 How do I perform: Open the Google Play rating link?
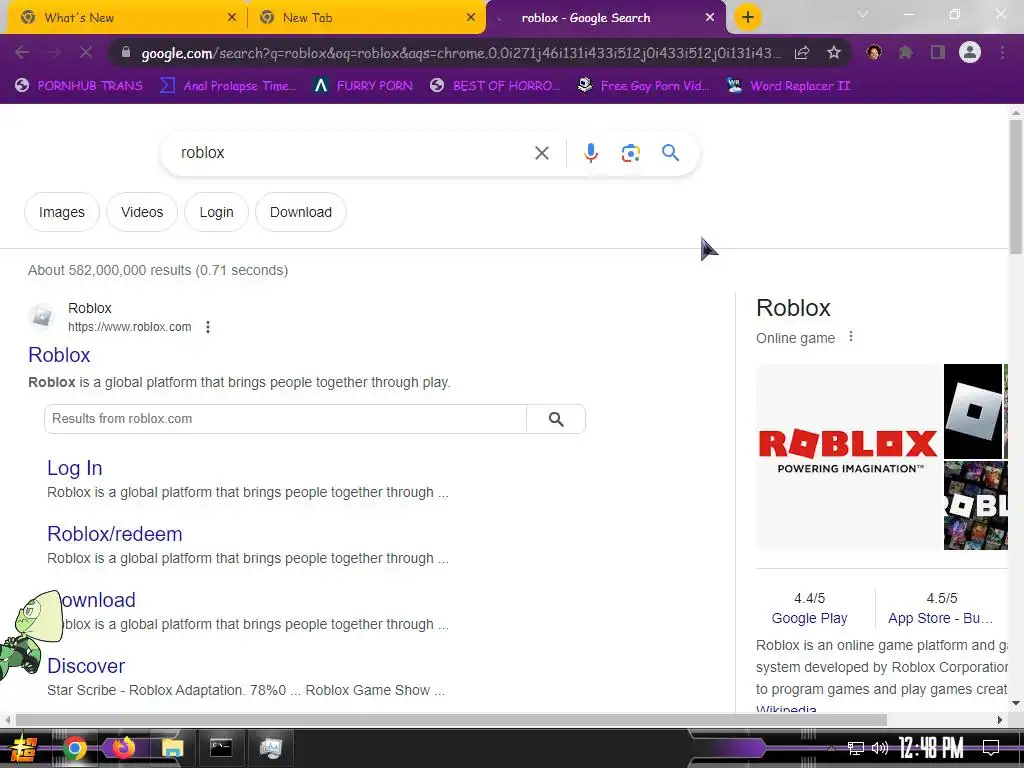(x=809, y=618)
